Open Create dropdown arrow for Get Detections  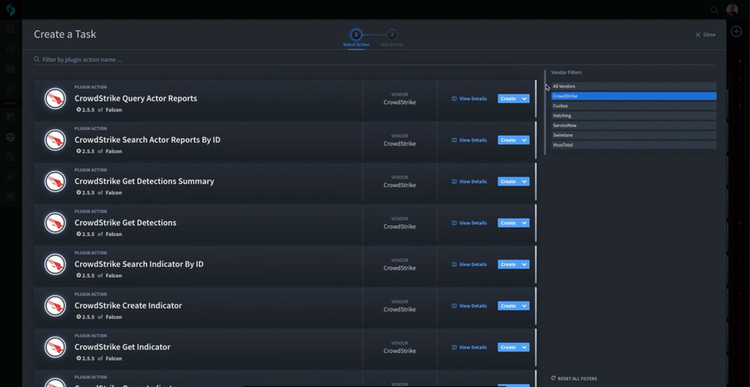(524, 223)
